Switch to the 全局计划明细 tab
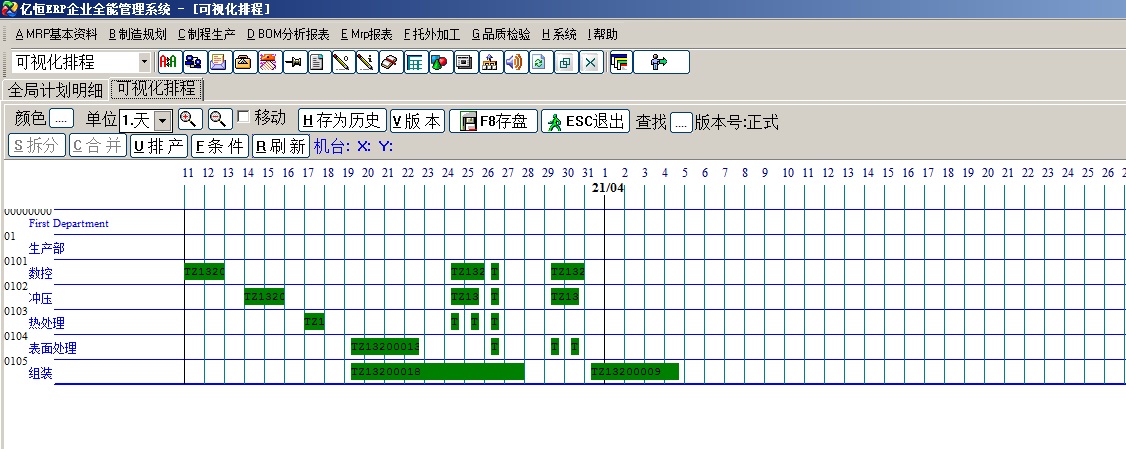 point(55,91)
